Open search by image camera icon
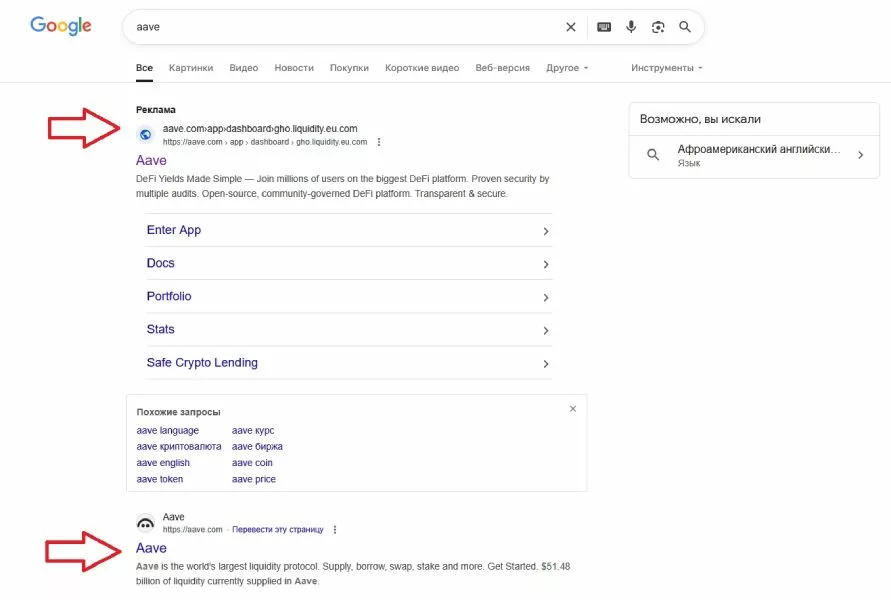The width and height of the screenshot is (891, 600). pyautogui.click(x=658, y=27)
